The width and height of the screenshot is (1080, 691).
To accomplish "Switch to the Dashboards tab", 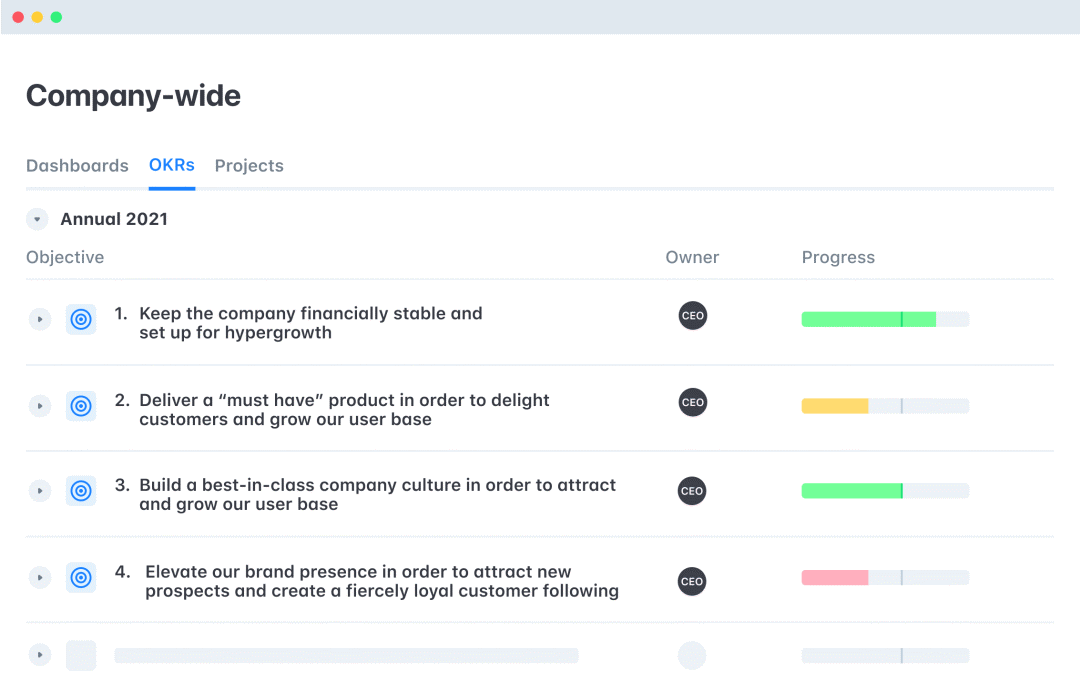I will (77, 166).
